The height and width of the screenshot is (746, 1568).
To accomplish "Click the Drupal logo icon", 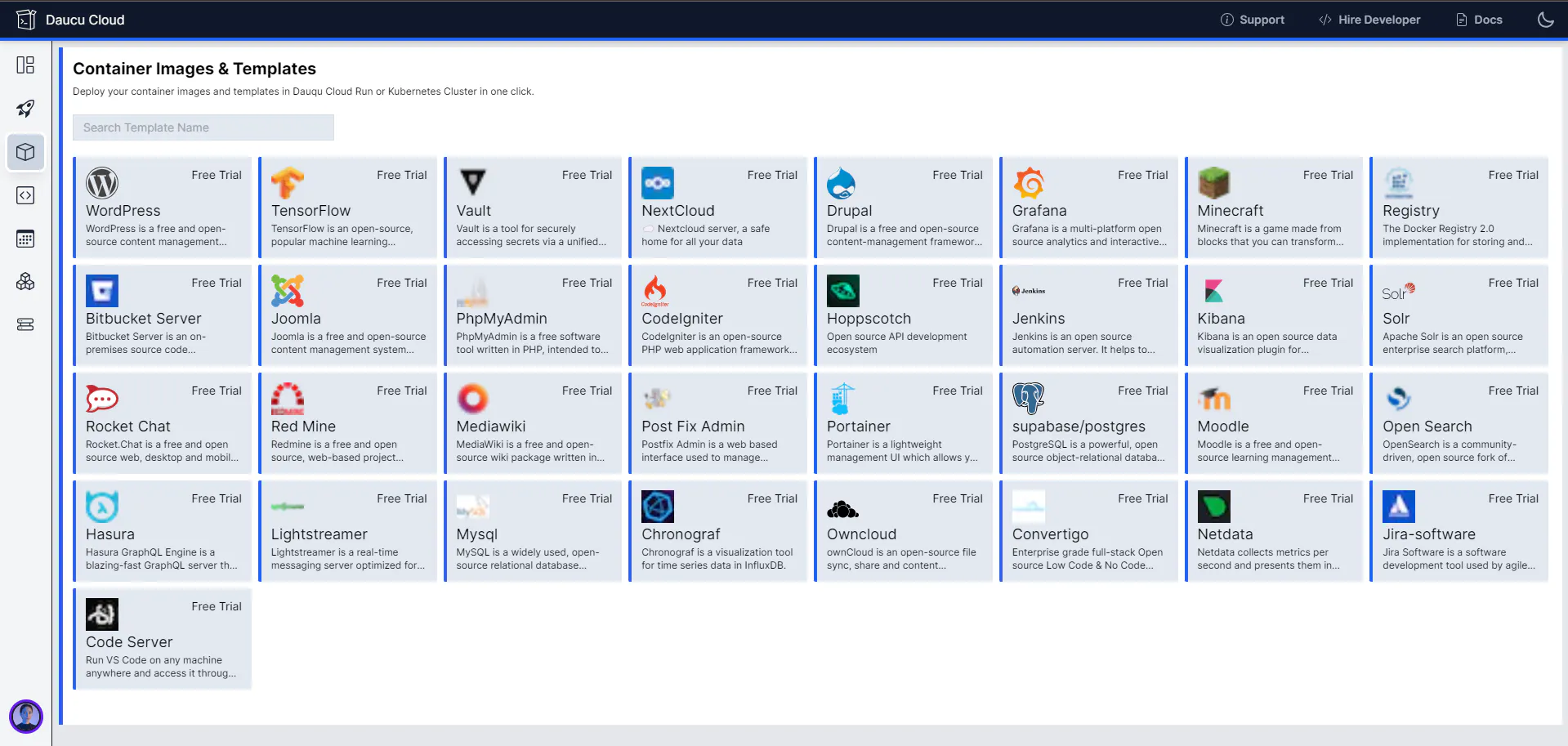I will coord(842,183).
